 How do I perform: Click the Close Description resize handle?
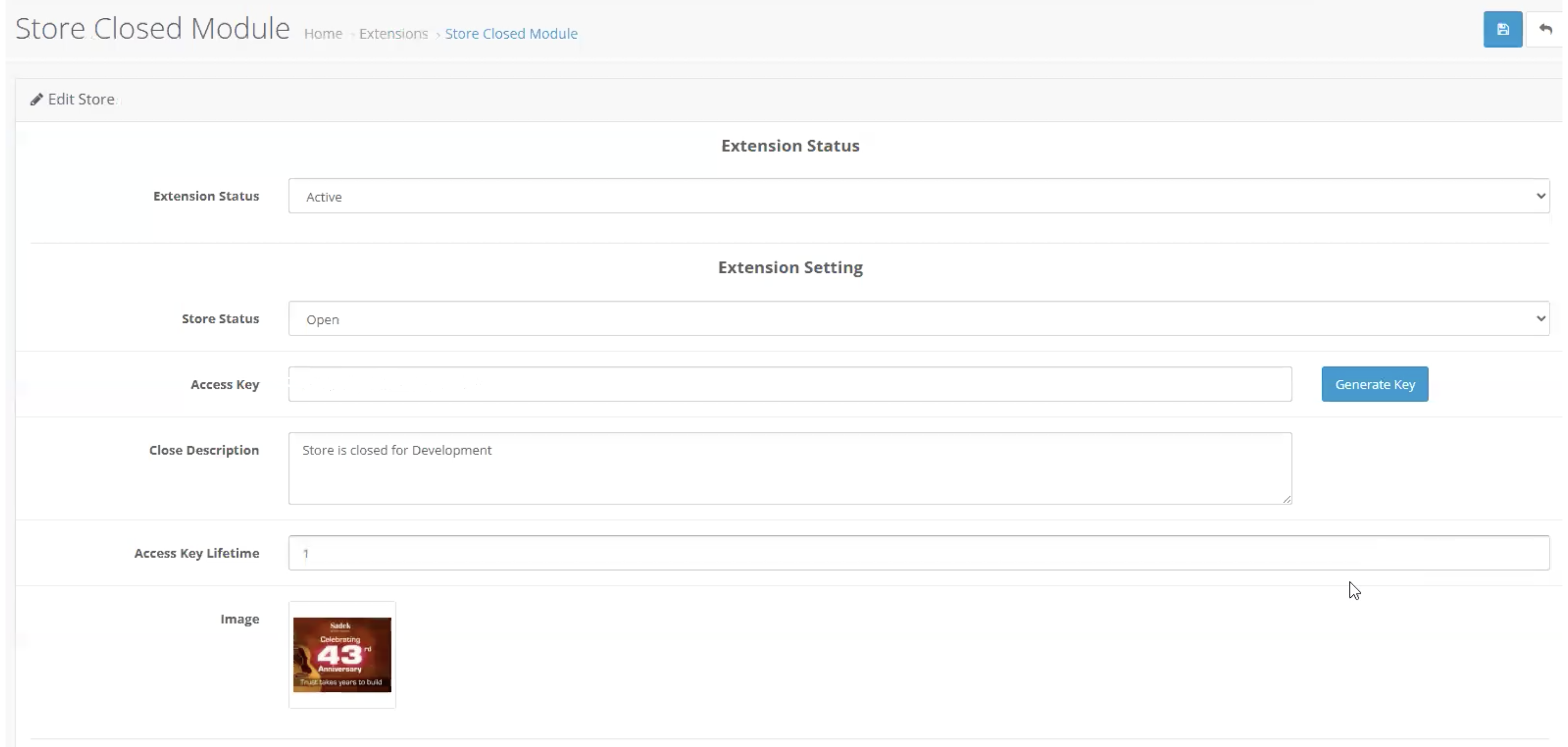1286,499
